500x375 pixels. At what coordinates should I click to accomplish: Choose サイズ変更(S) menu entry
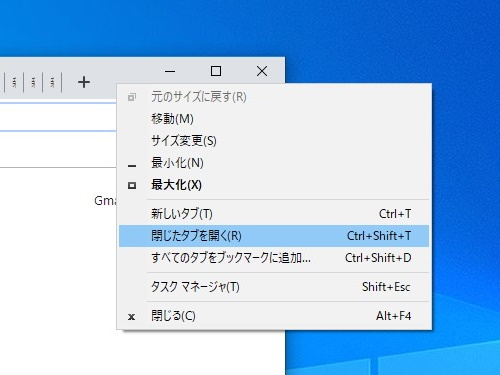pyautogui.click(x=274, y=141)
